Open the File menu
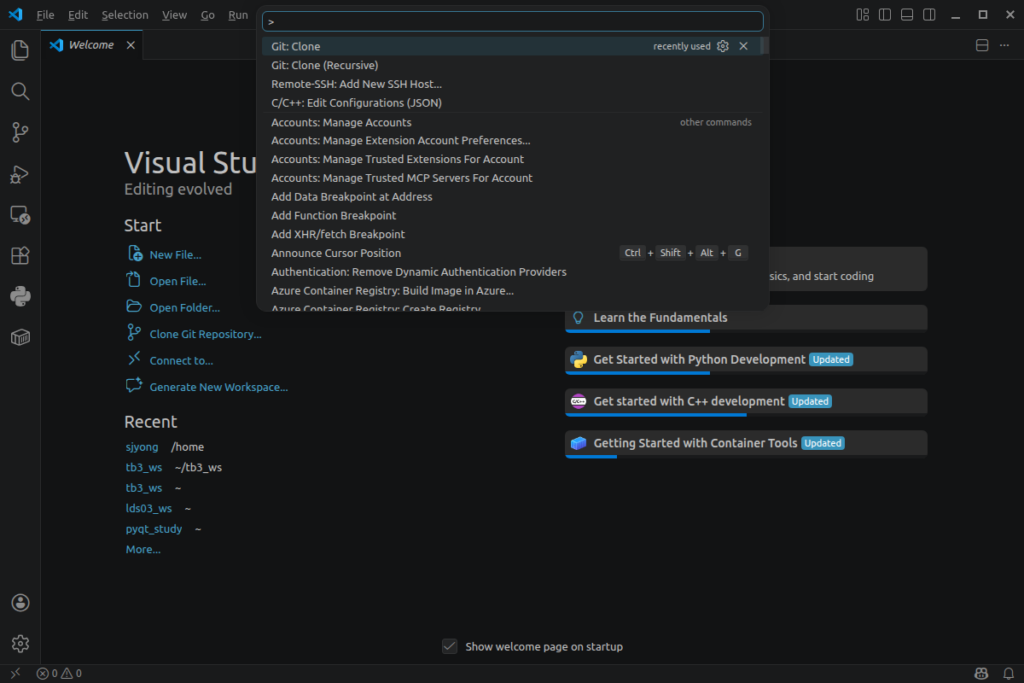The width and height of the screenshot is (1024, 683). click(x=45, y=14)
